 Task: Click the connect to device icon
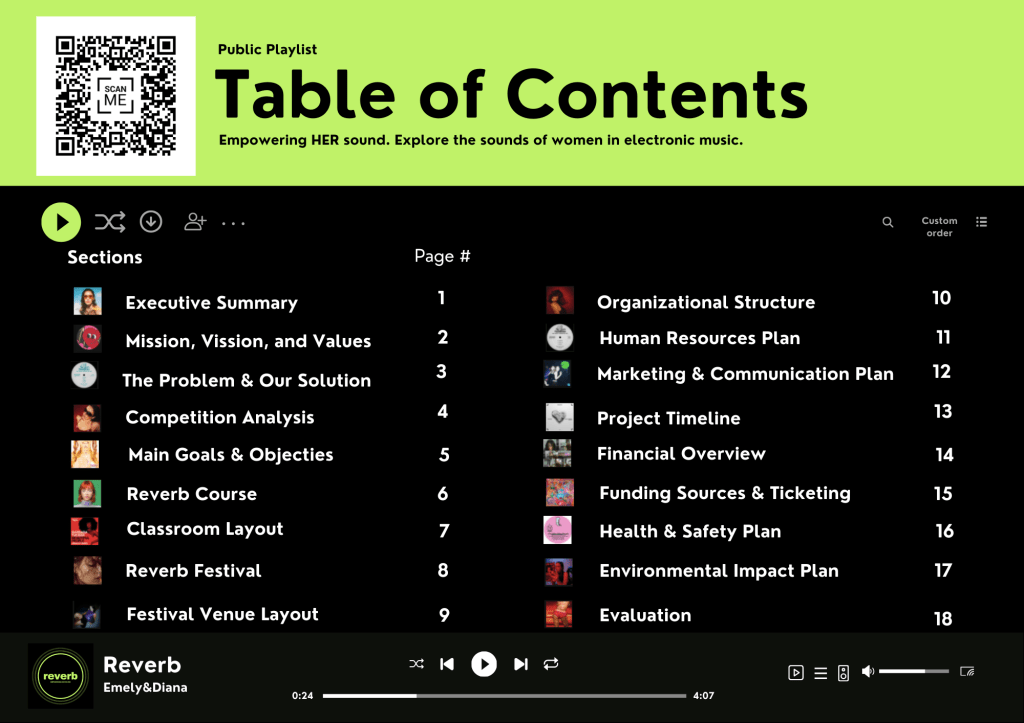(843, 672)
